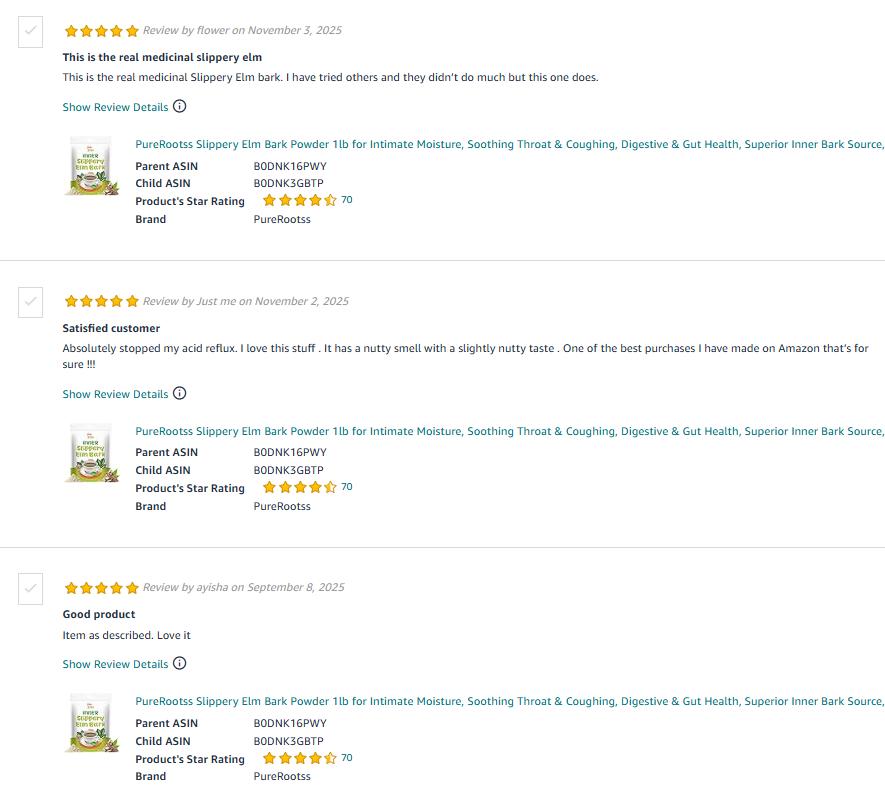The height and width of the screenshot is (803, 885).
Task: Click info icon under Satisfied customer review
Action: (180, 393)
